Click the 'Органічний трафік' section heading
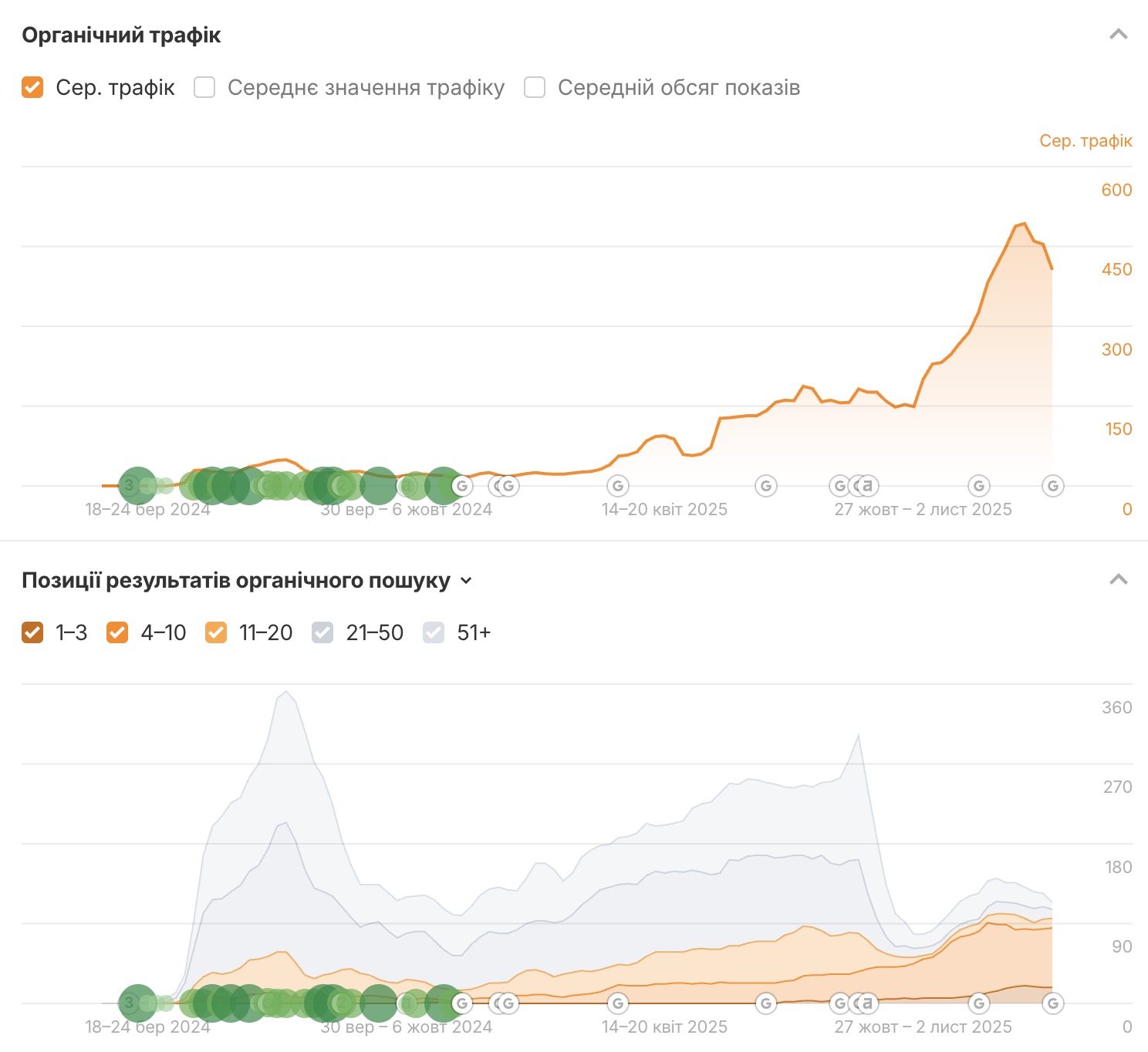 121,35
